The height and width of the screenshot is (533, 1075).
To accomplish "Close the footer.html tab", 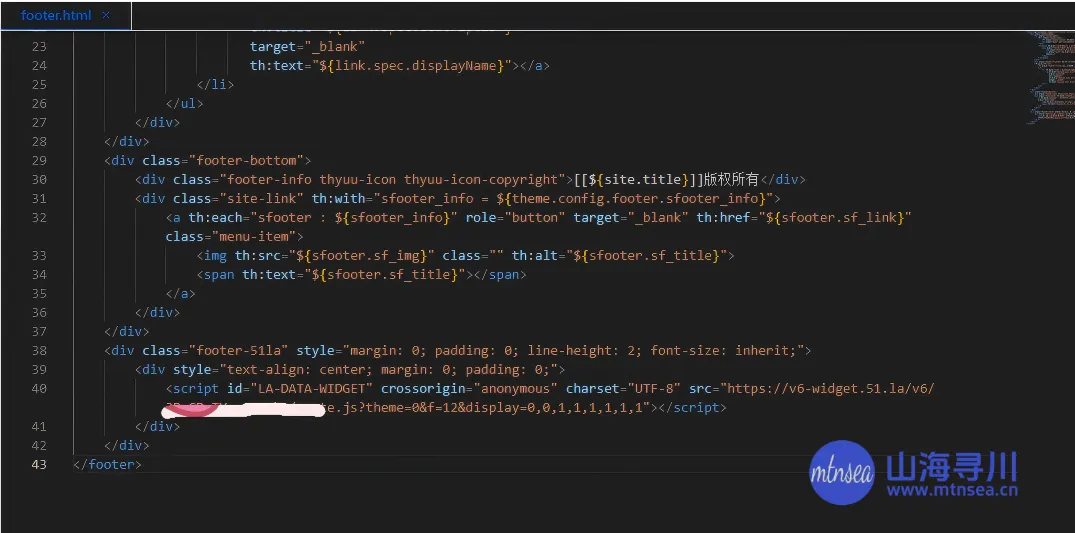I will point(106,15).
